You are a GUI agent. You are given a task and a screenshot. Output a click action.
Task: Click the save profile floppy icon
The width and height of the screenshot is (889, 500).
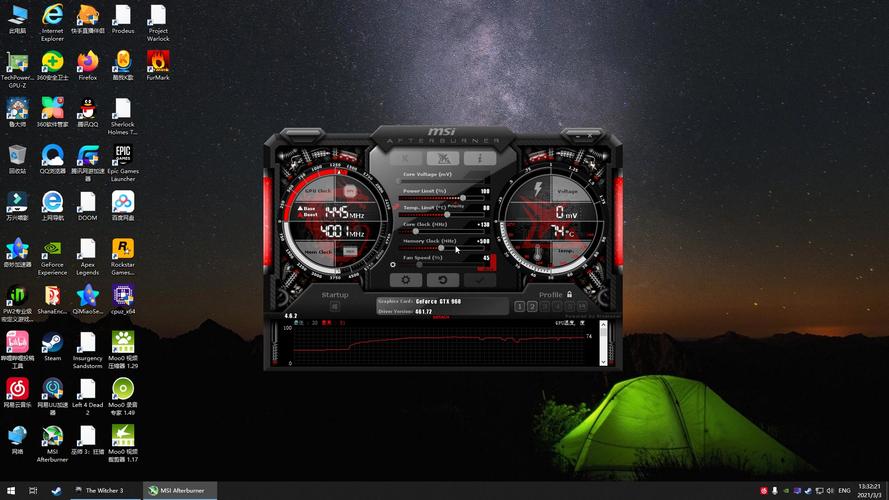(582, 307)
